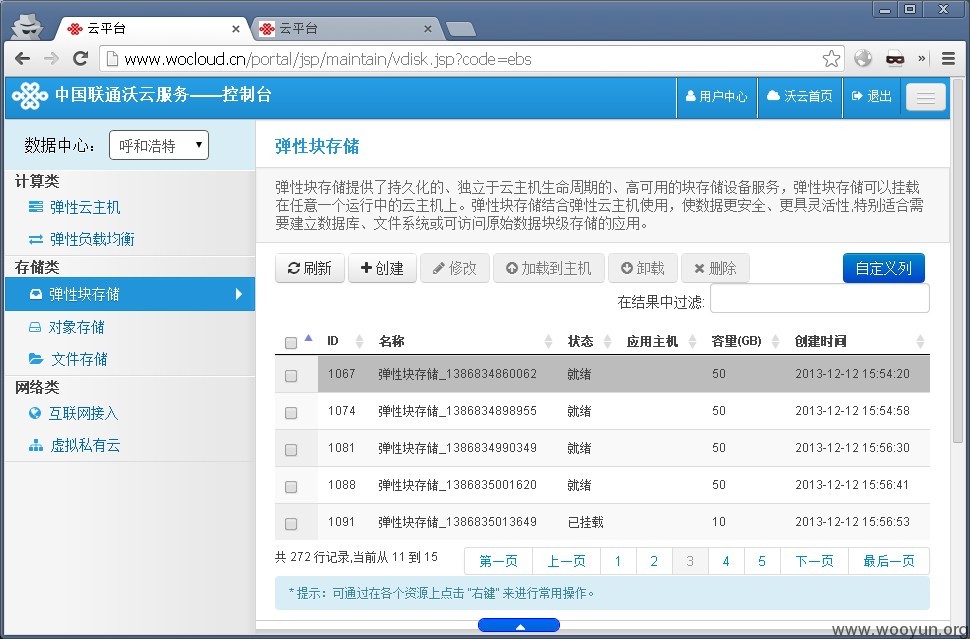Image resolution: width=970 pixels, height=639 pixels.
Task: Check the row for ID 1091
Action: pos(291,524)
